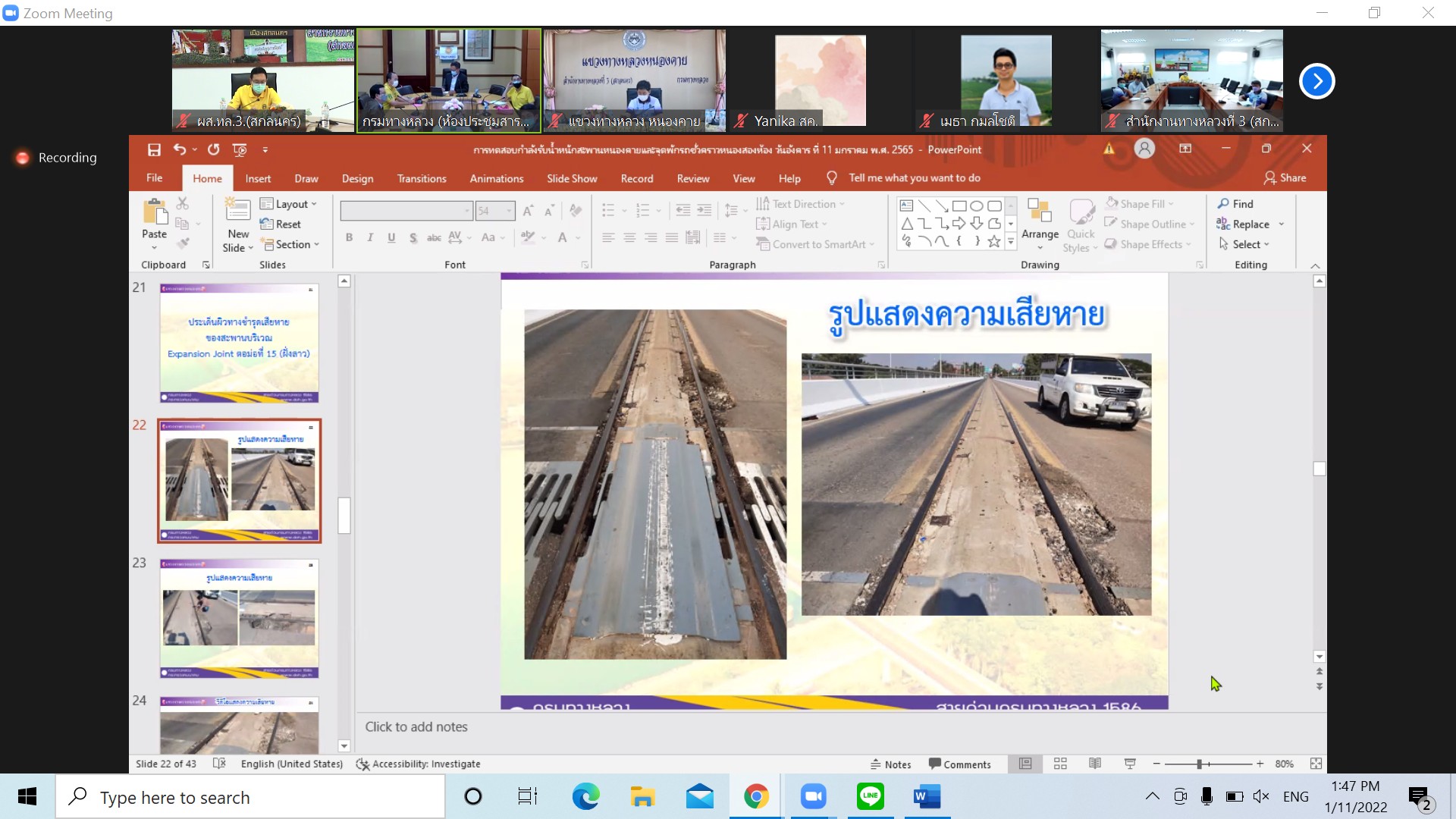Click the Share button

point(1285,177)
